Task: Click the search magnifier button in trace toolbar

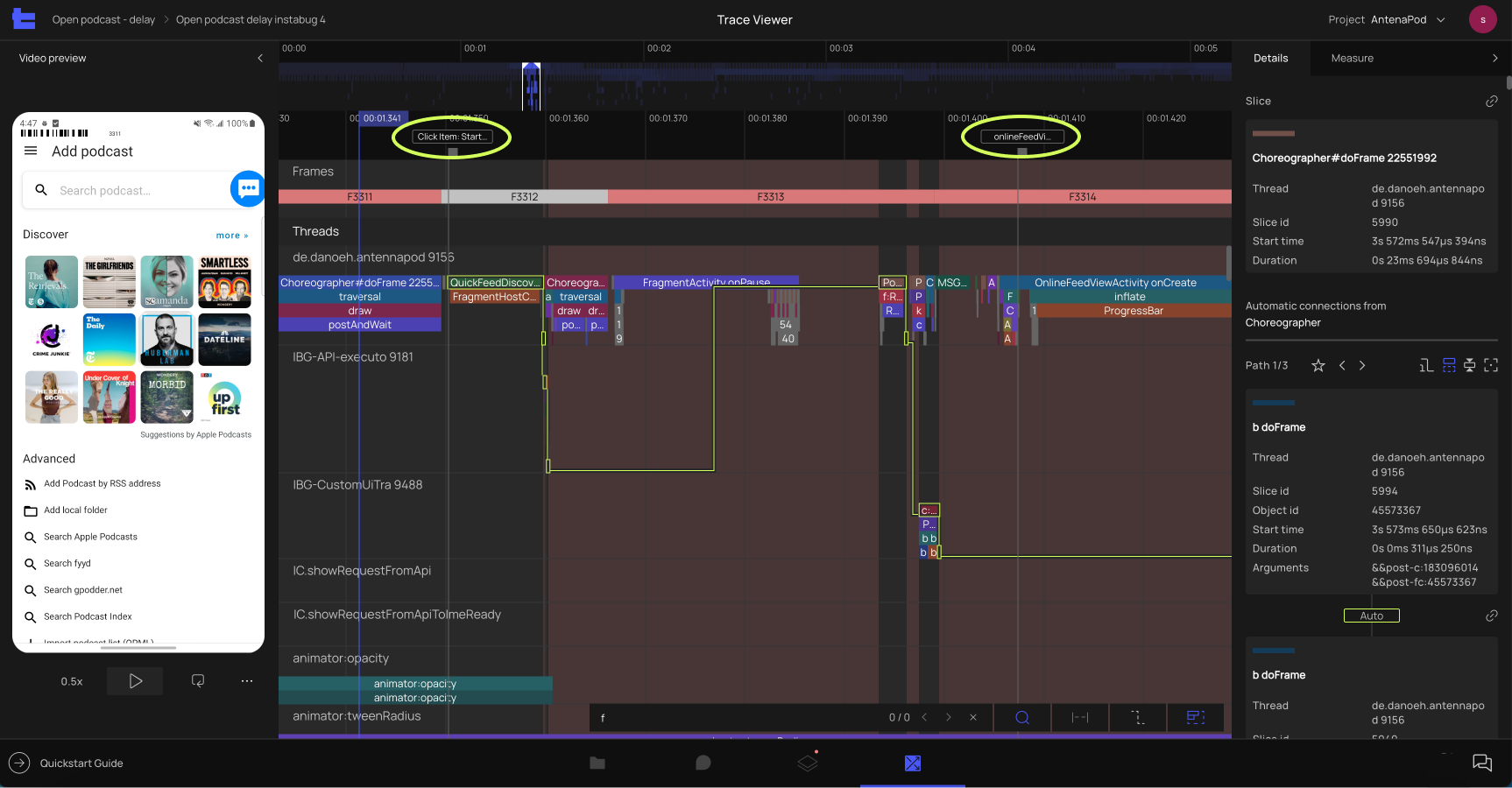Action: tap(1021, 717)
